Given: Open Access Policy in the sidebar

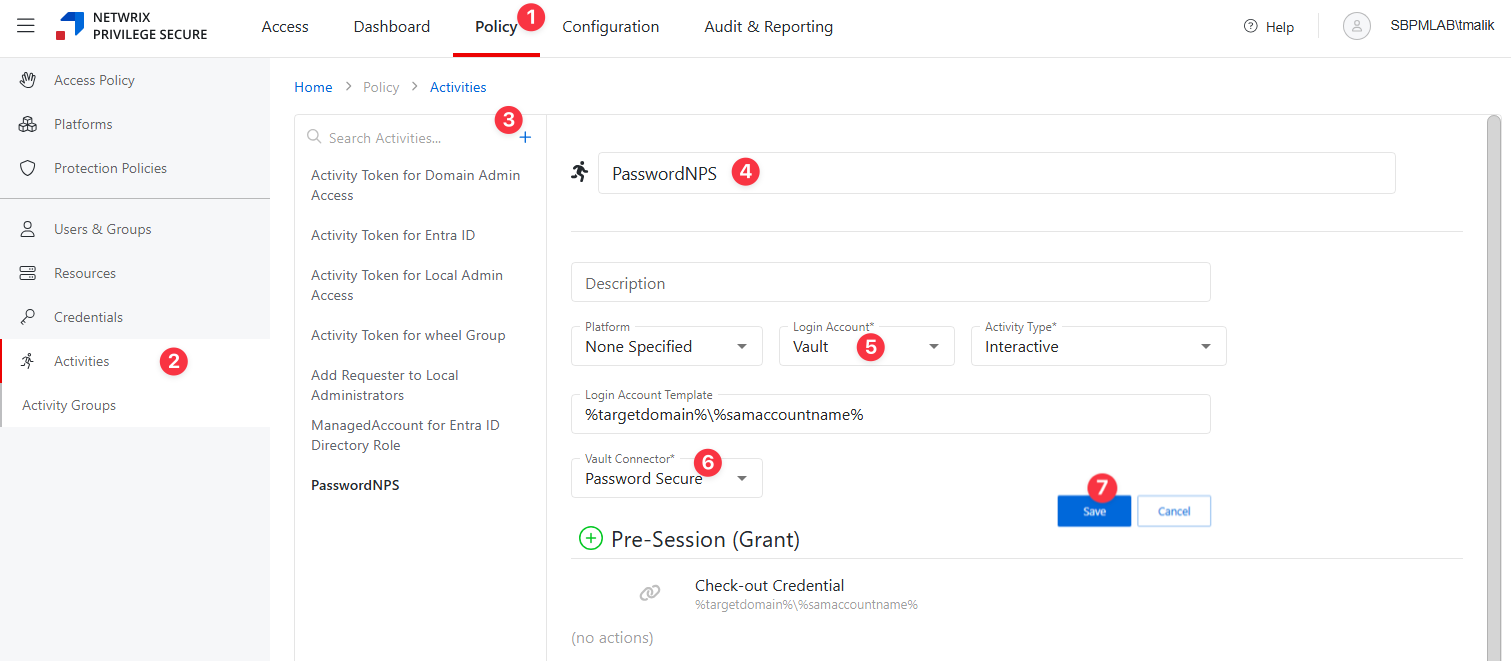Looking at the screenshot, I should point(94,80).
